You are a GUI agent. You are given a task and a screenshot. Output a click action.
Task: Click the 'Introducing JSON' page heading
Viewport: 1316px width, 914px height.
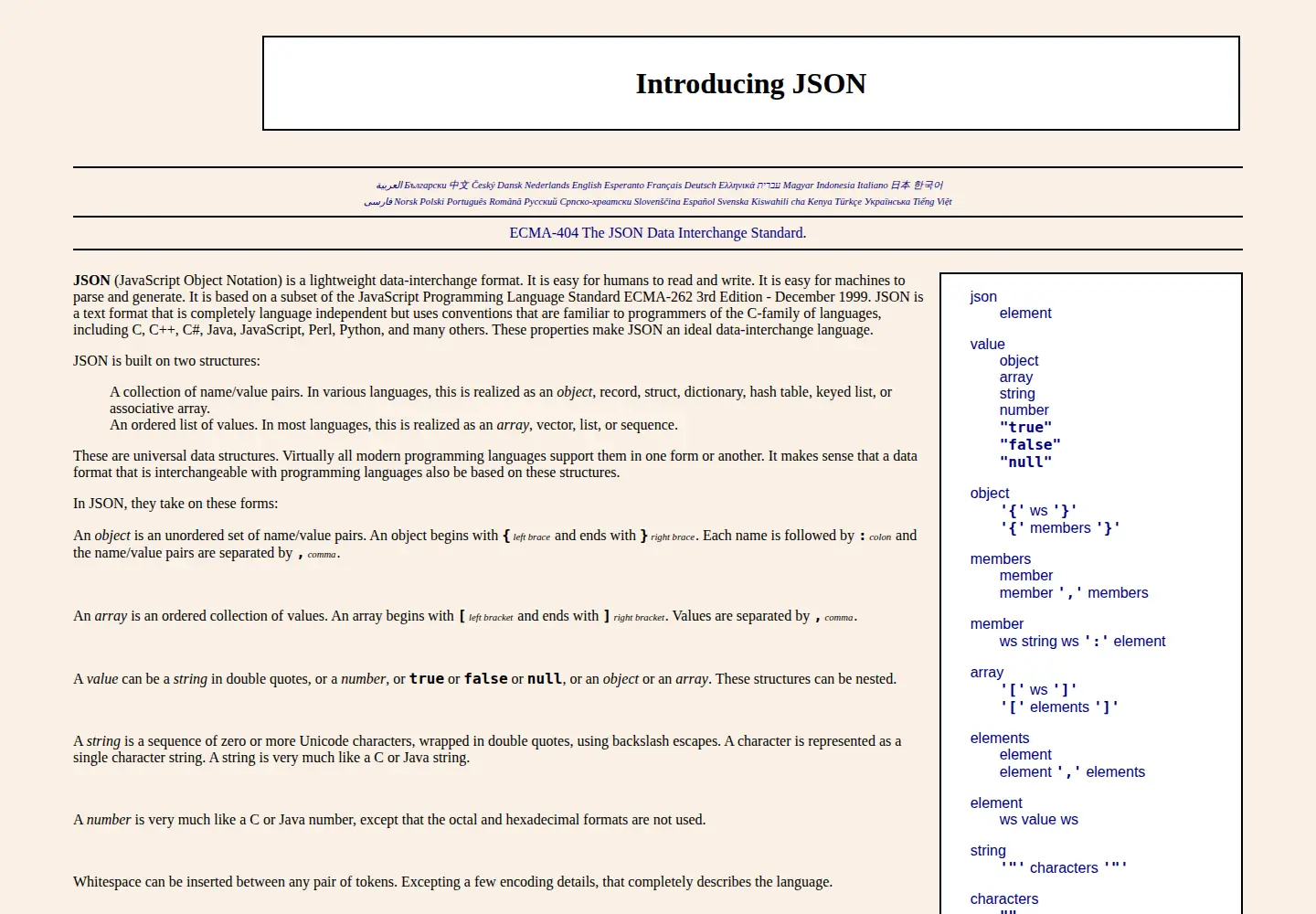[751, 83]
